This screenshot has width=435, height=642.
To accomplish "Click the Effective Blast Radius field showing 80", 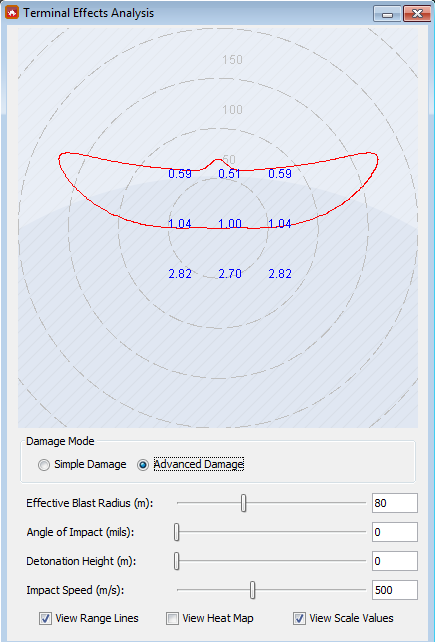I will pos(395,503).
